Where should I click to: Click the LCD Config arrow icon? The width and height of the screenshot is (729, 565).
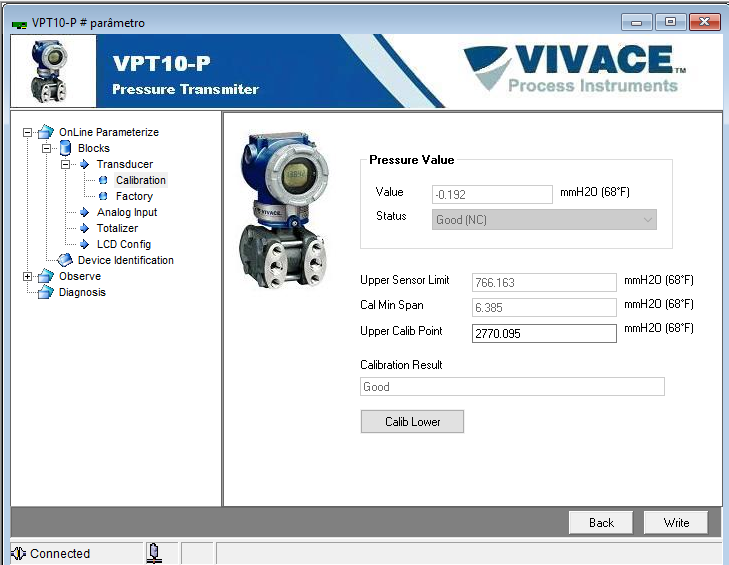85,244
